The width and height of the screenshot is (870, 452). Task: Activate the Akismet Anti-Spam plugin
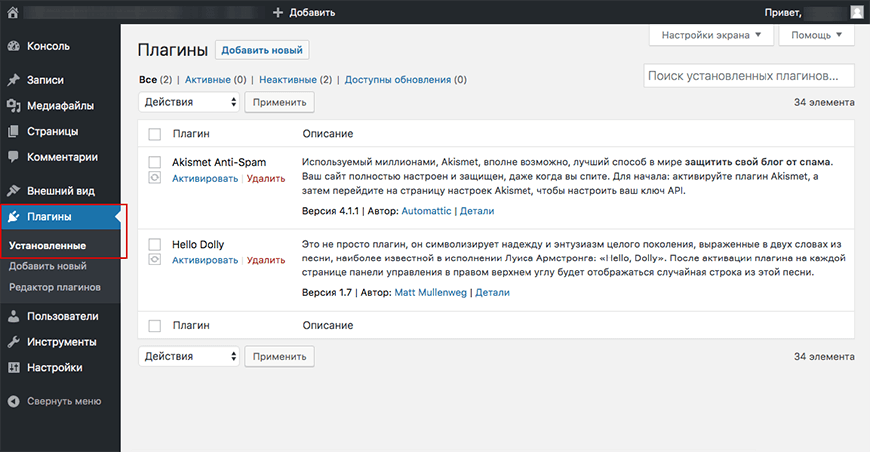coord(205,179)
